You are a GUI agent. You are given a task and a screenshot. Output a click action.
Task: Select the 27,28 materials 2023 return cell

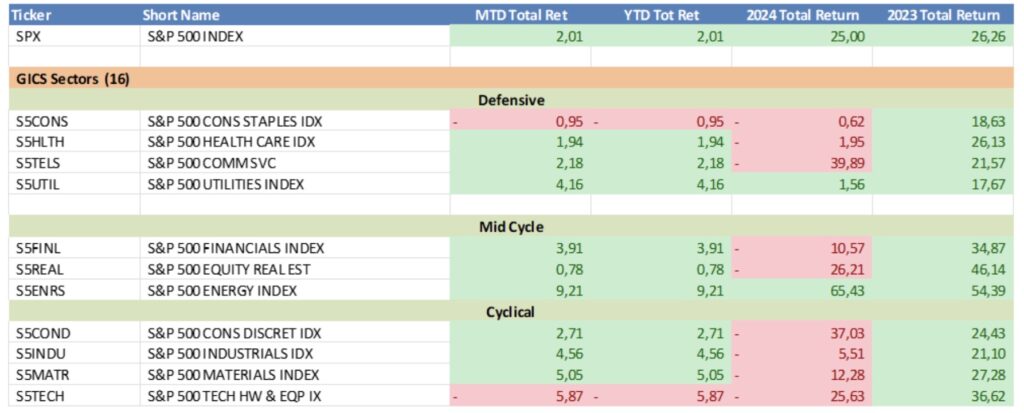point(987,375)
